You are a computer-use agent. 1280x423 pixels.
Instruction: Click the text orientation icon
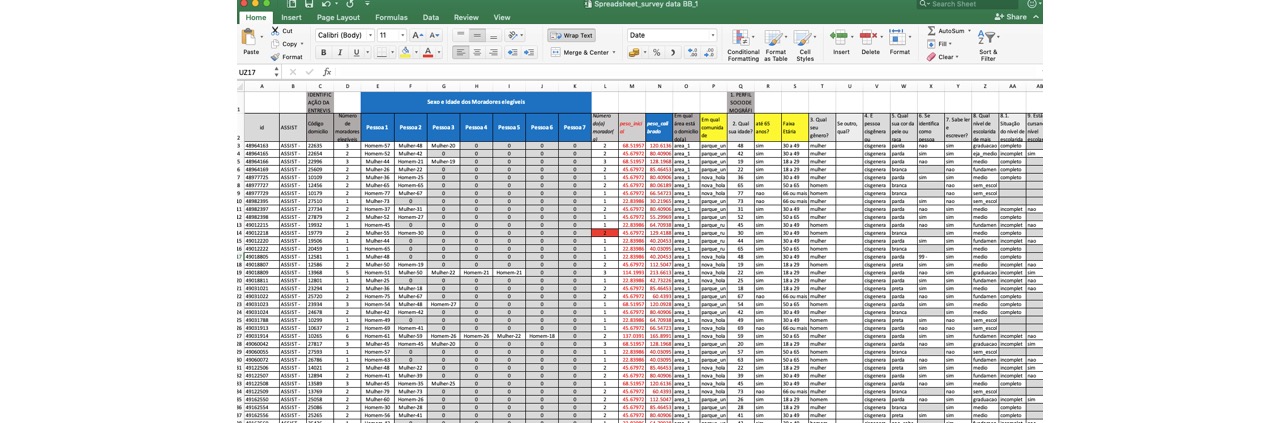(x=513, y=35)
